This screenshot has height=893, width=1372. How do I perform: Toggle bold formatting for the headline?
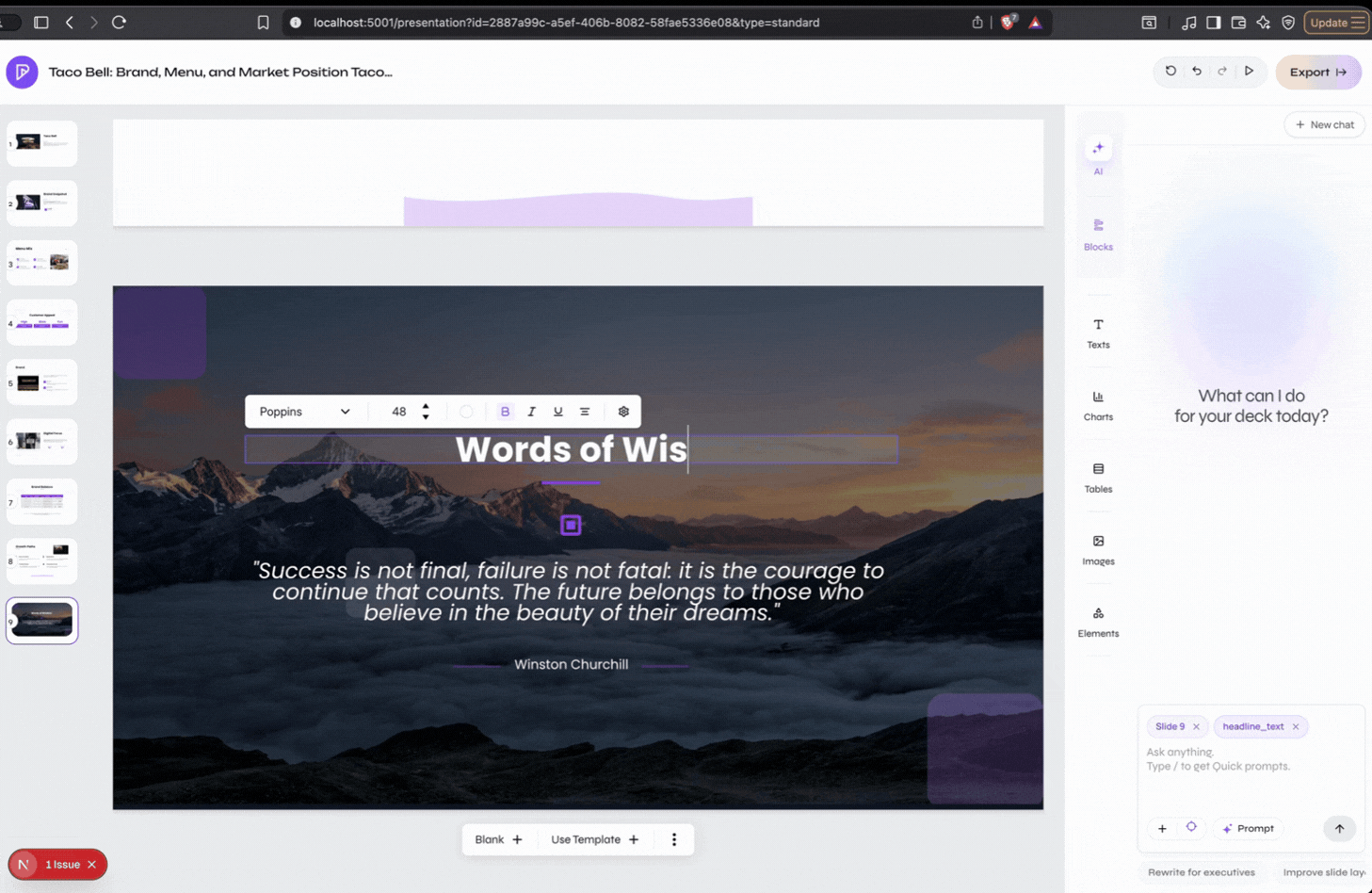(x=505, y=412)
